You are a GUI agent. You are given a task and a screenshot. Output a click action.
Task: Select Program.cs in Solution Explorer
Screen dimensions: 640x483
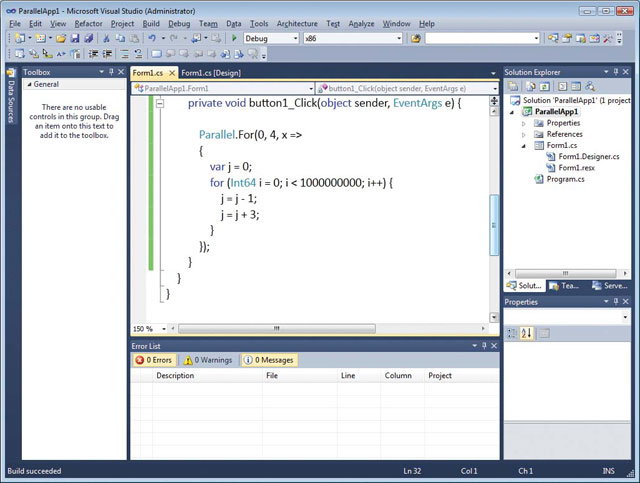(x=565, y=179)
